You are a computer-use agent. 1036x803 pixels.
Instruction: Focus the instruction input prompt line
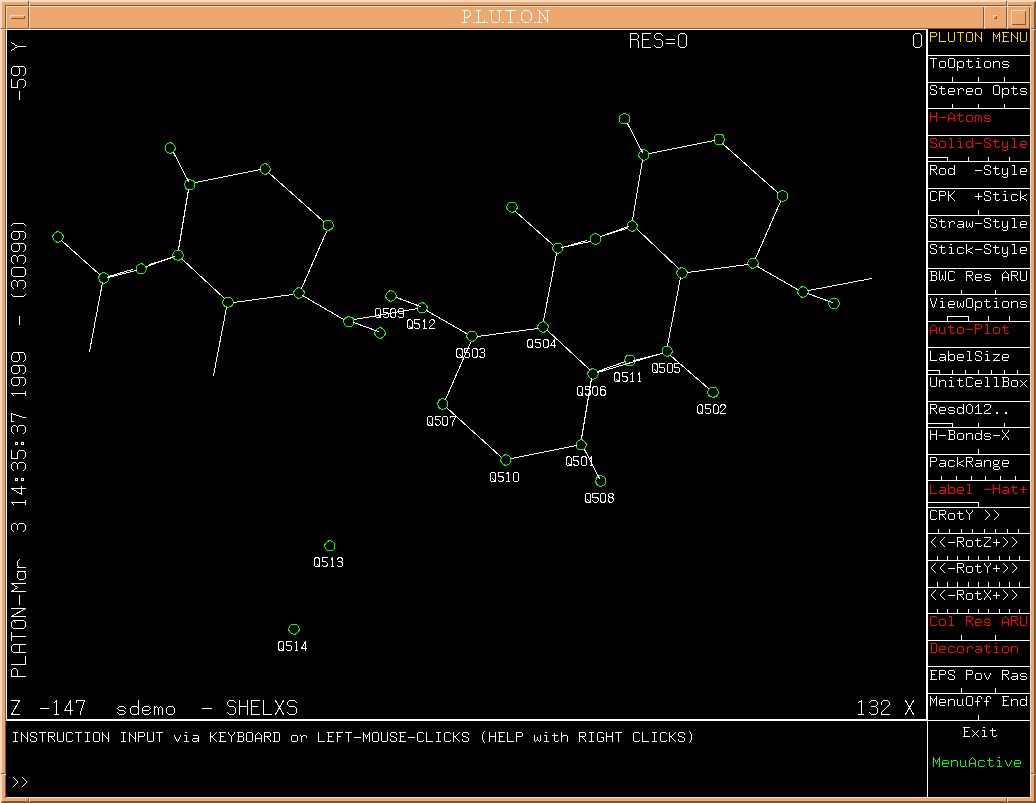tap(460, 781)
